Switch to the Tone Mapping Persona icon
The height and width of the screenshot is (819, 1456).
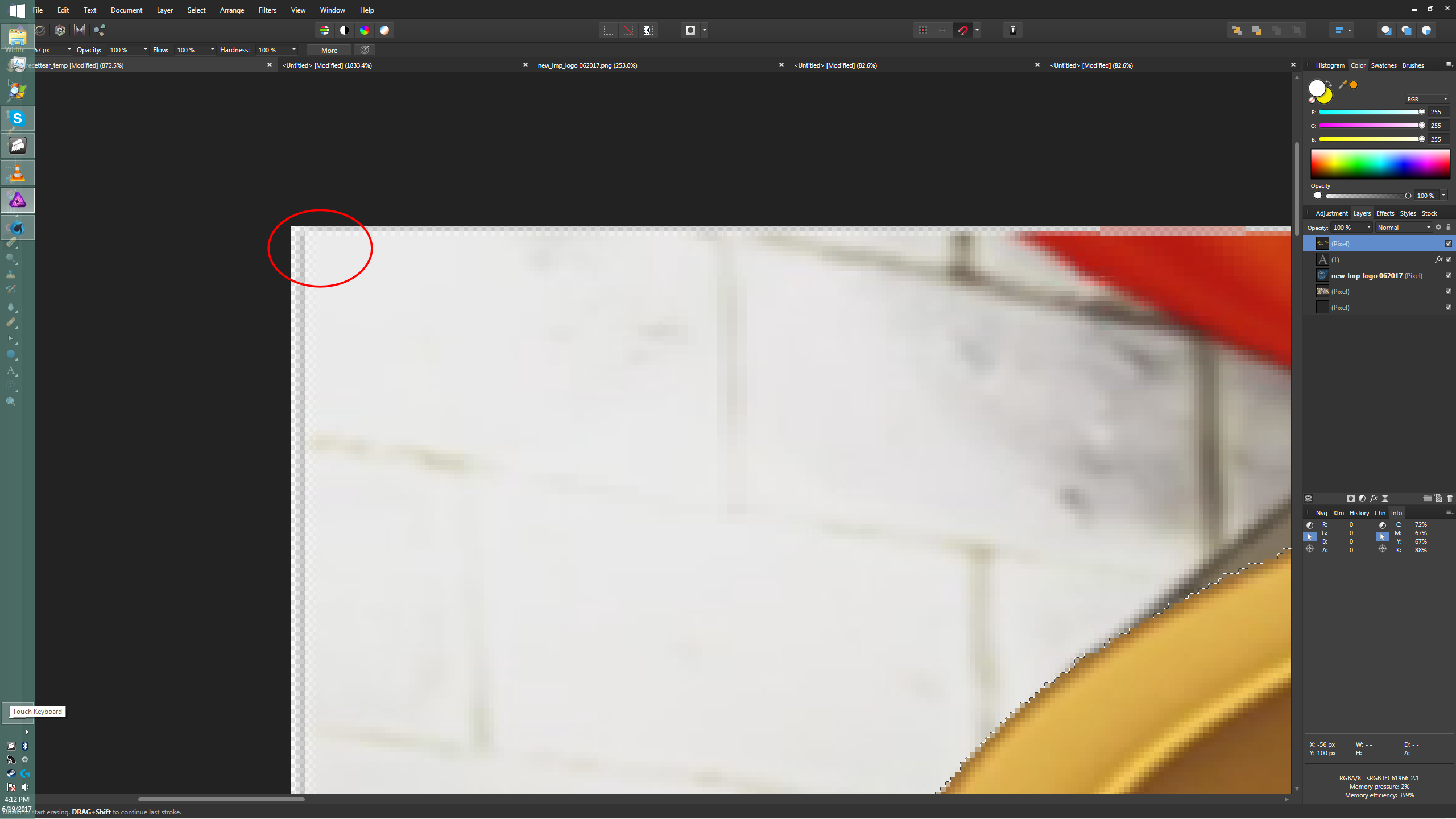[x=80, y=30]
